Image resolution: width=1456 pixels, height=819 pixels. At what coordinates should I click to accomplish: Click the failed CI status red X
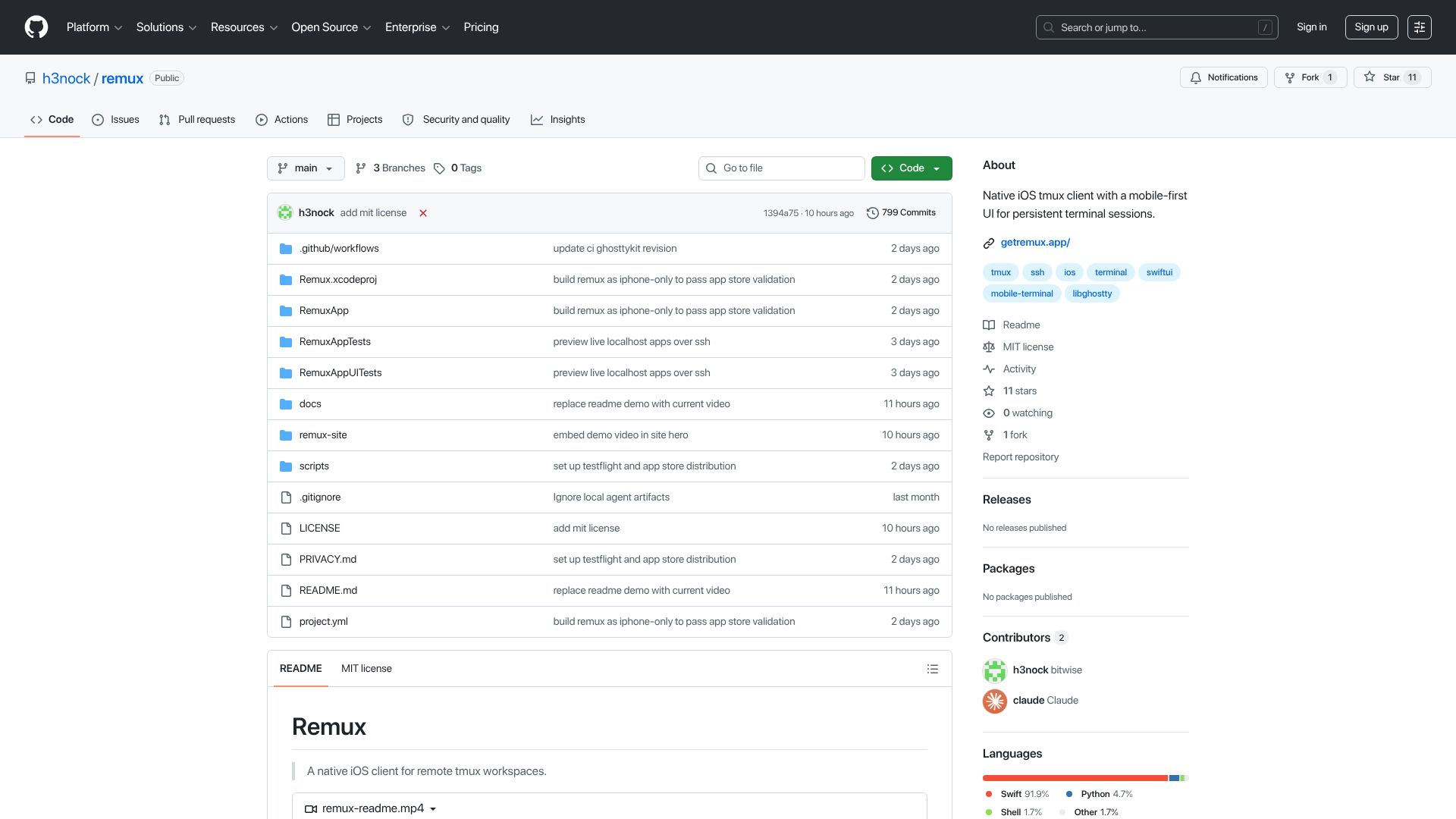[x=423, y=213]
